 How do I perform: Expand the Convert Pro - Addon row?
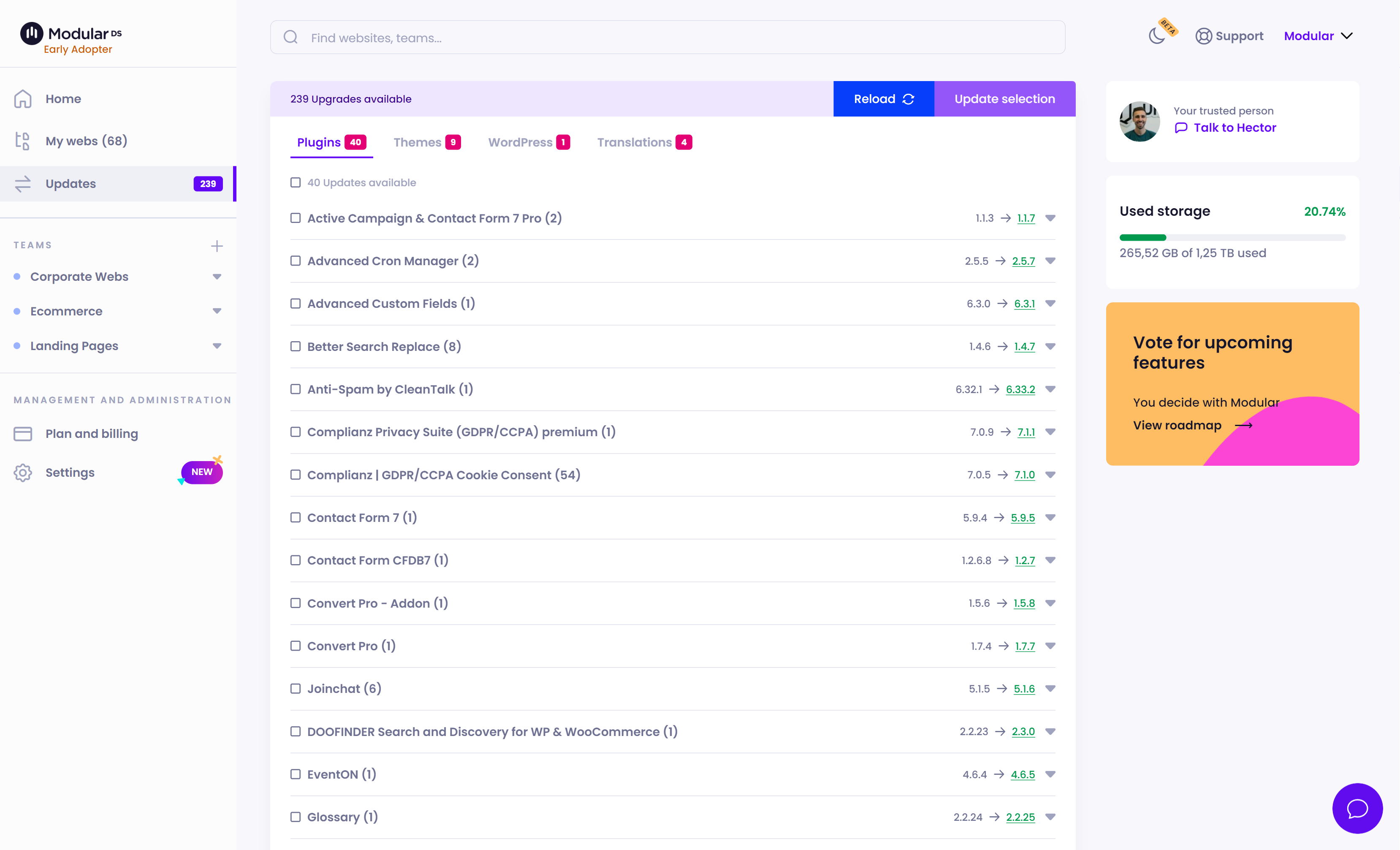[1050, 603]
